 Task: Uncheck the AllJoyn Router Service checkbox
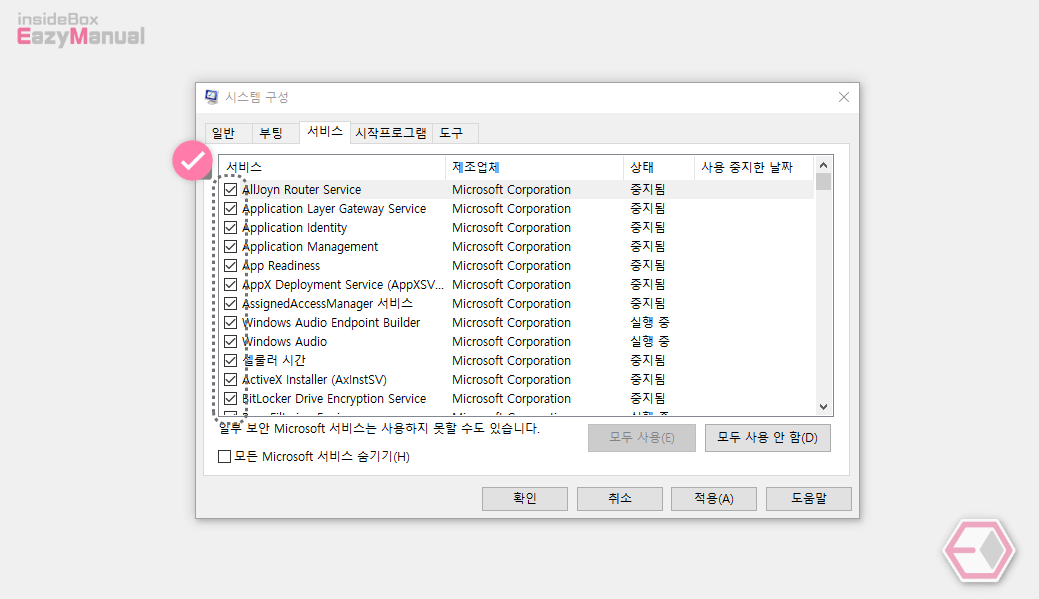coord(231,190)
